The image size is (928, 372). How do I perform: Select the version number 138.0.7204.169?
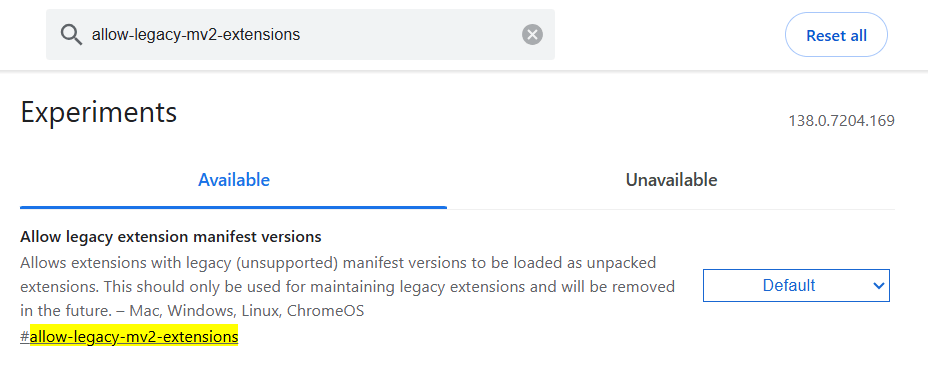(x=841, y=121)
